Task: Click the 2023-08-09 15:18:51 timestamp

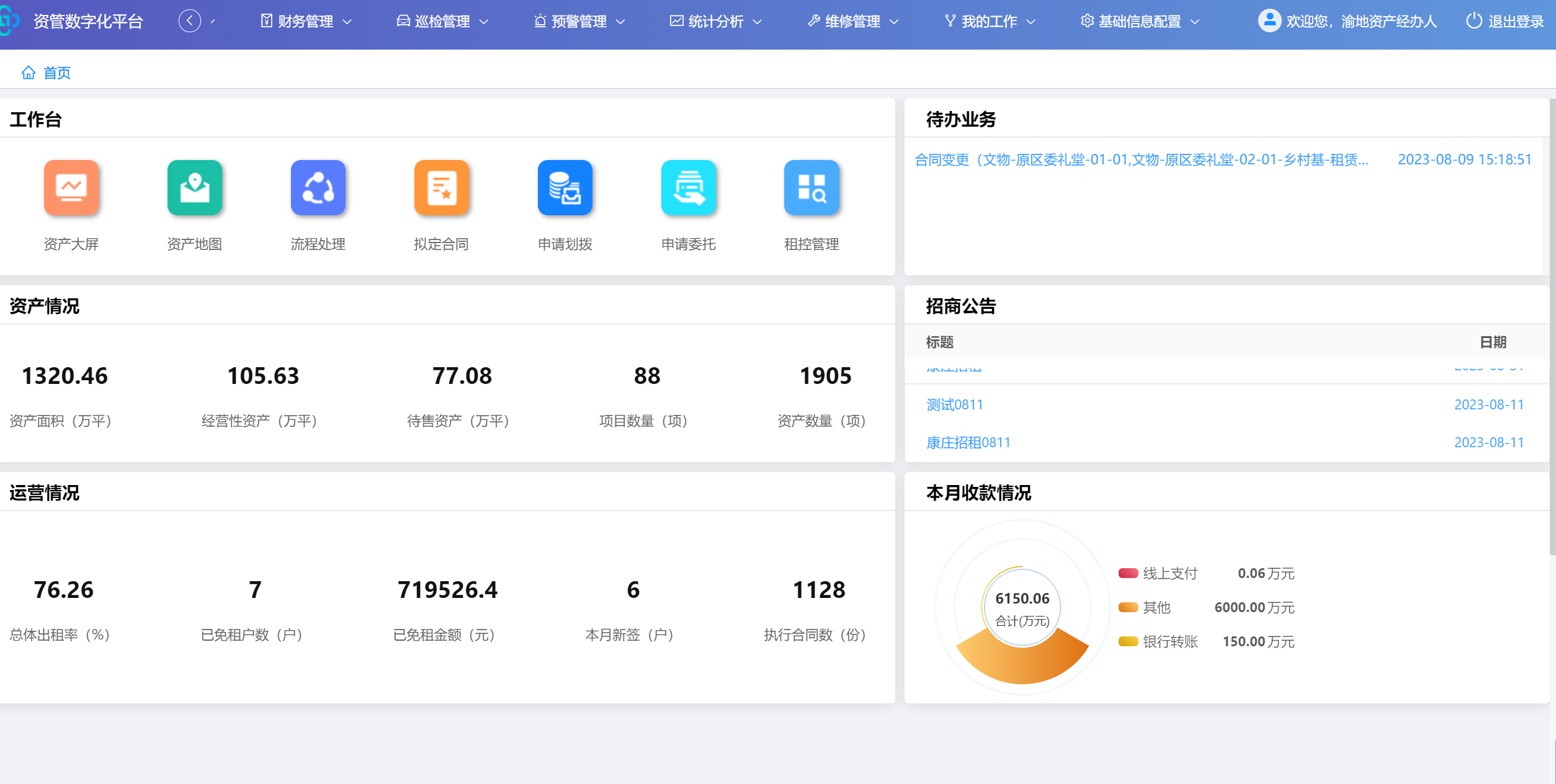Action: point(1465,159)
